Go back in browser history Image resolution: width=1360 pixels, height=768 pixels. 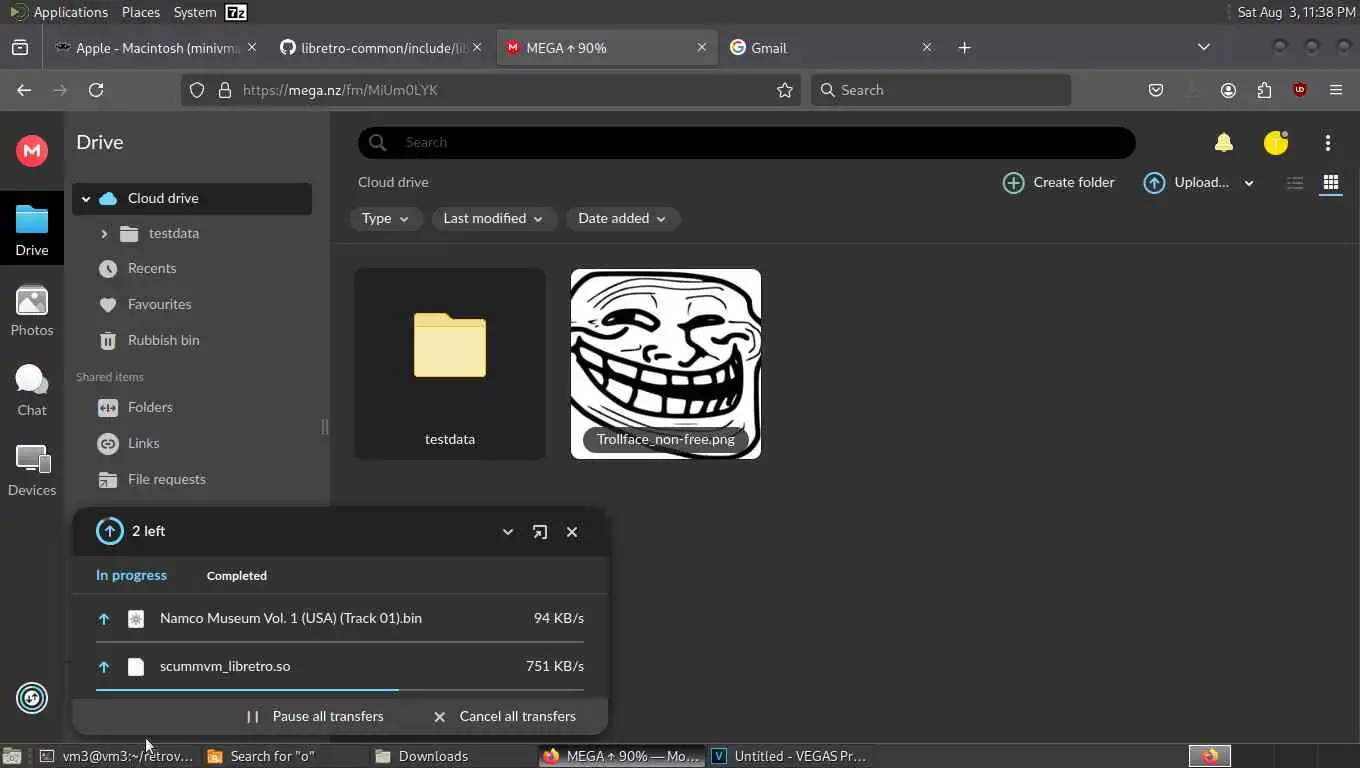tap(24, 90)
